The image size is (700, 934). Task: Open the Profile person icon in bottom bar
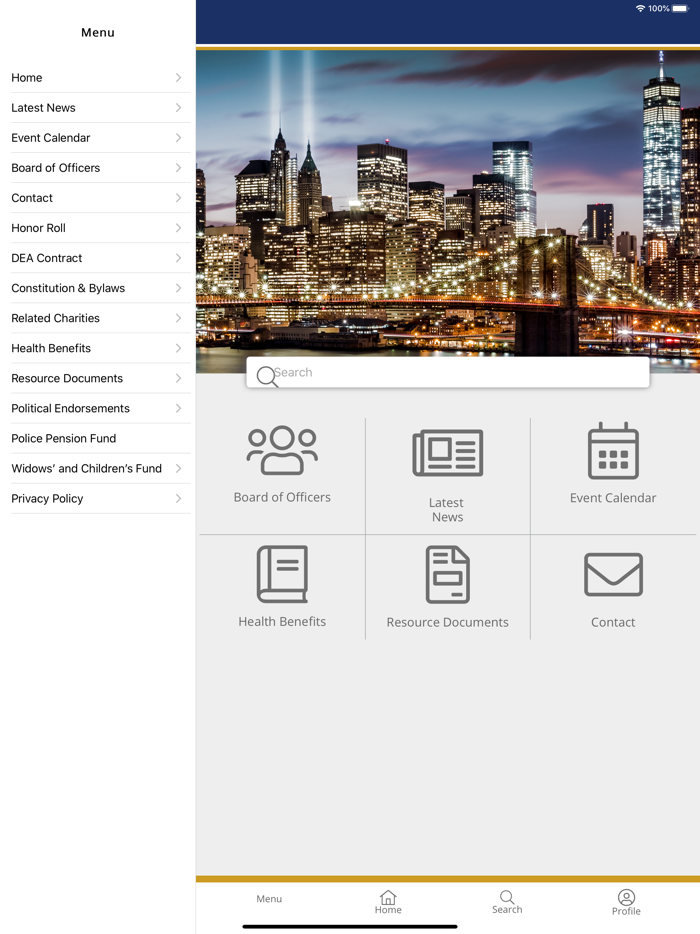click(626, 897)
